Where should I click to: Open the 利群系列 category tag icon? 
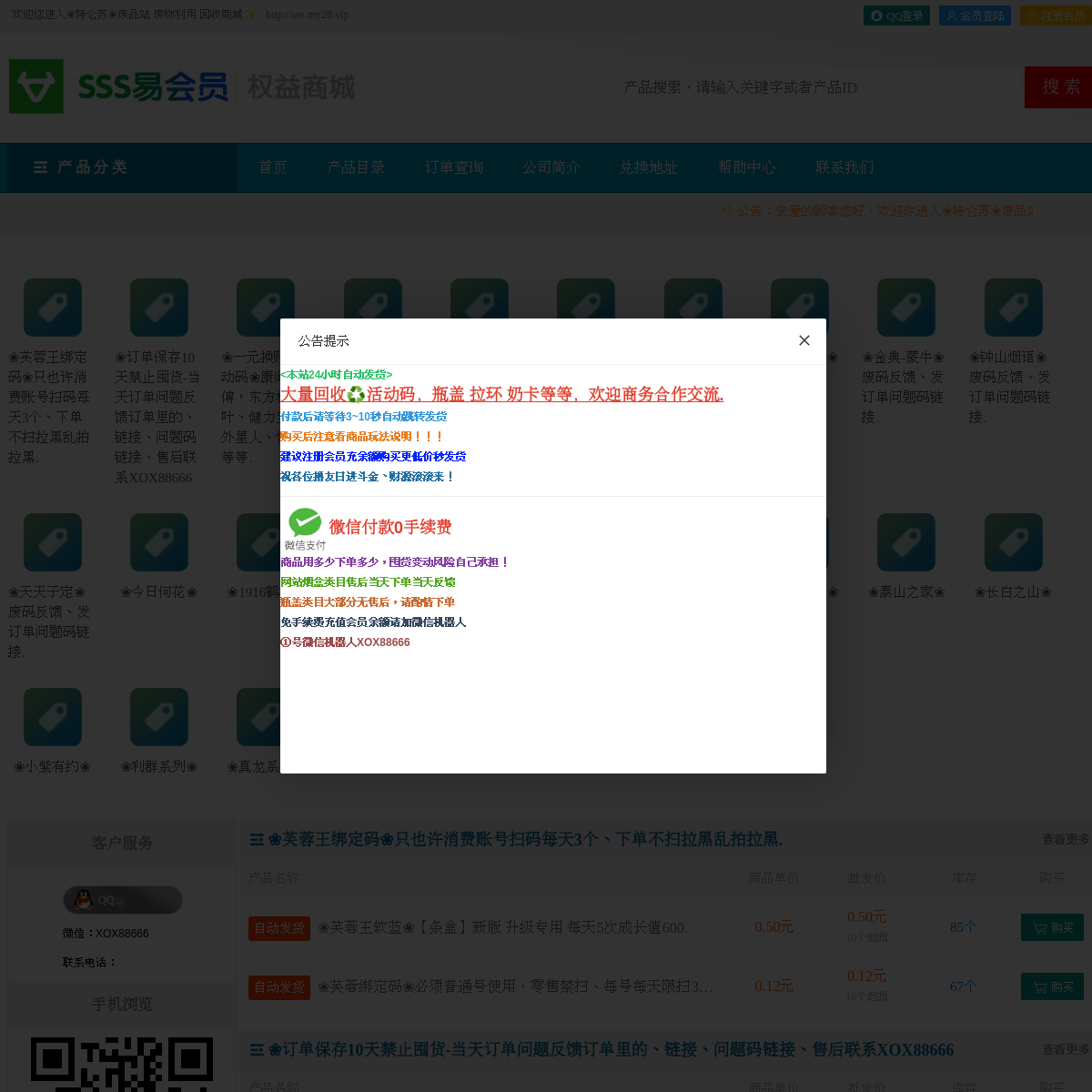159,717
